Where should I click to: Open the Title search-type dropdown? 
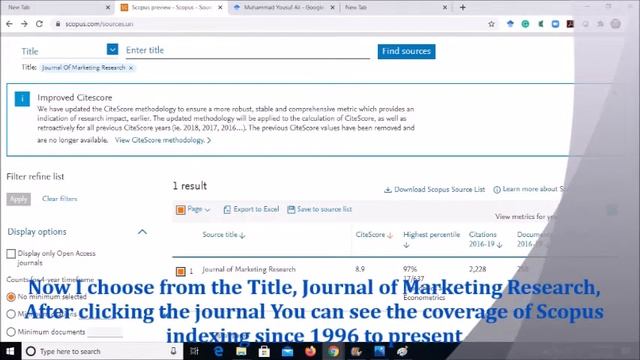(112, 49)
